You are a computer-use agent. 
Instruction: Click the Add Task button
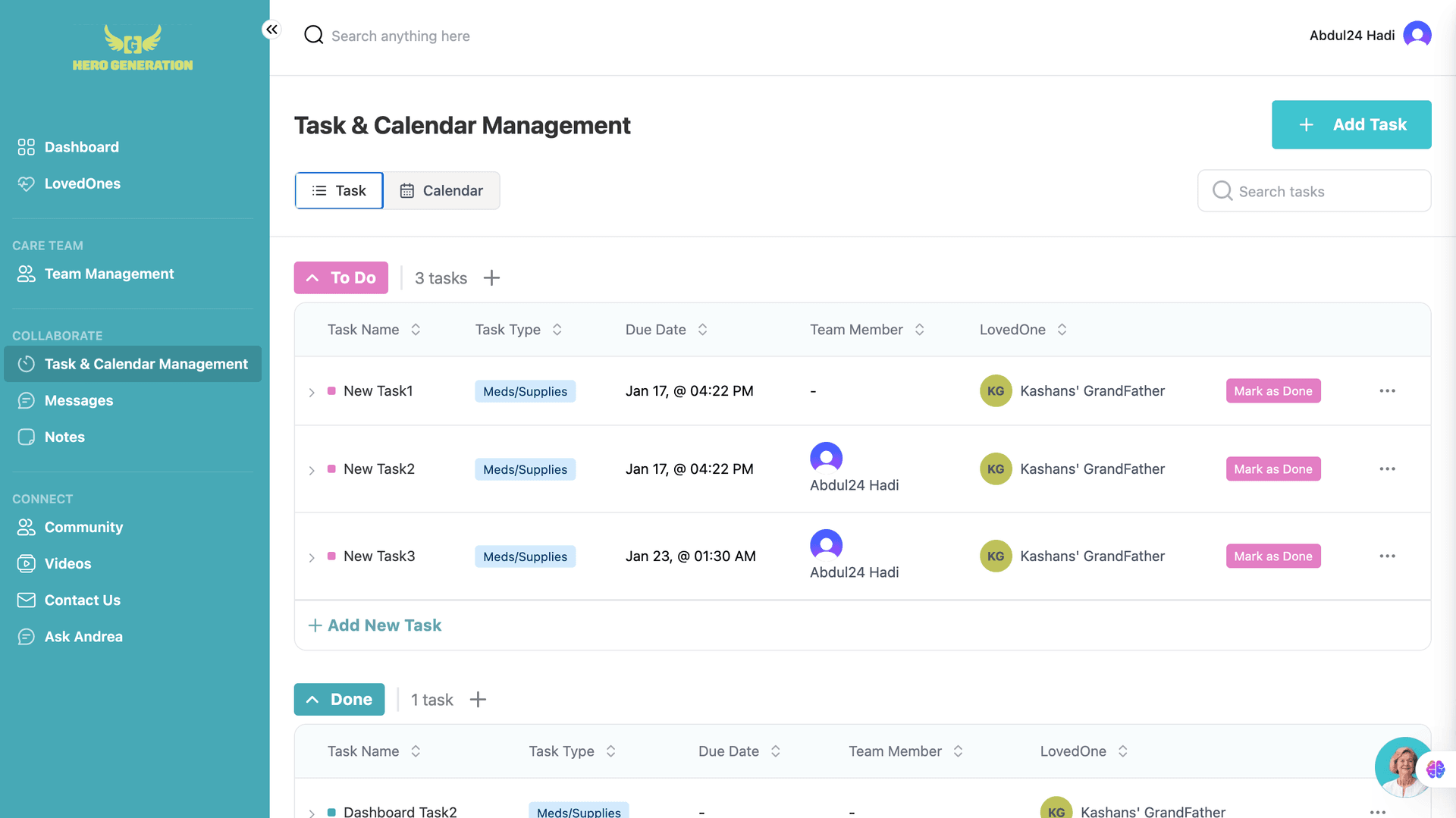coord(1351,125)
